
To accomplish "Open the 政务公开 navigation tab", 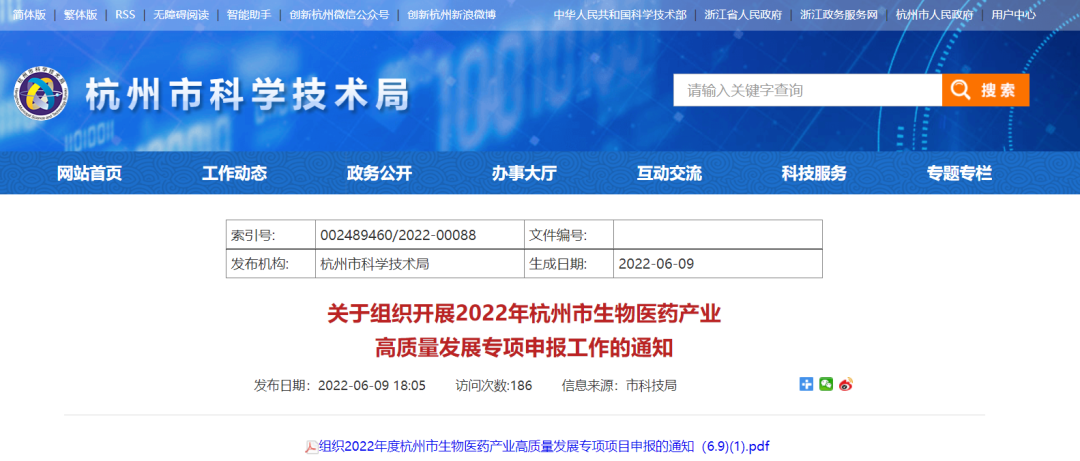I will [x=379, y=173].
